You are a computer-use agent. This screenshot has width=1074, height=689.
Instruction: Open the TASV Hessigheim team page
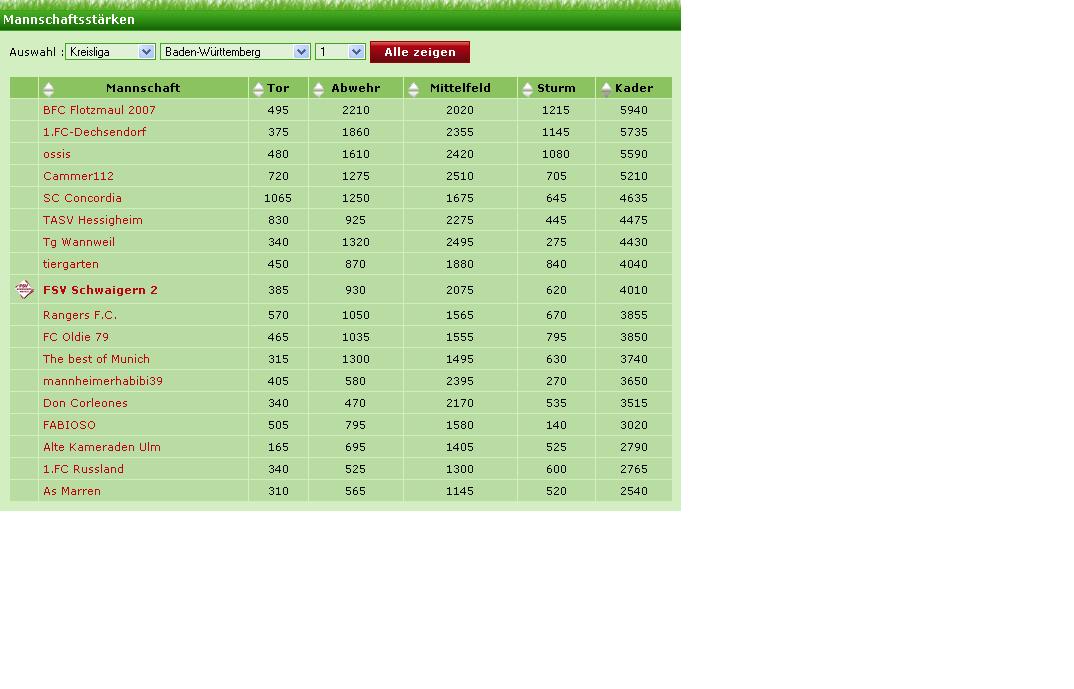pos(92,220)
